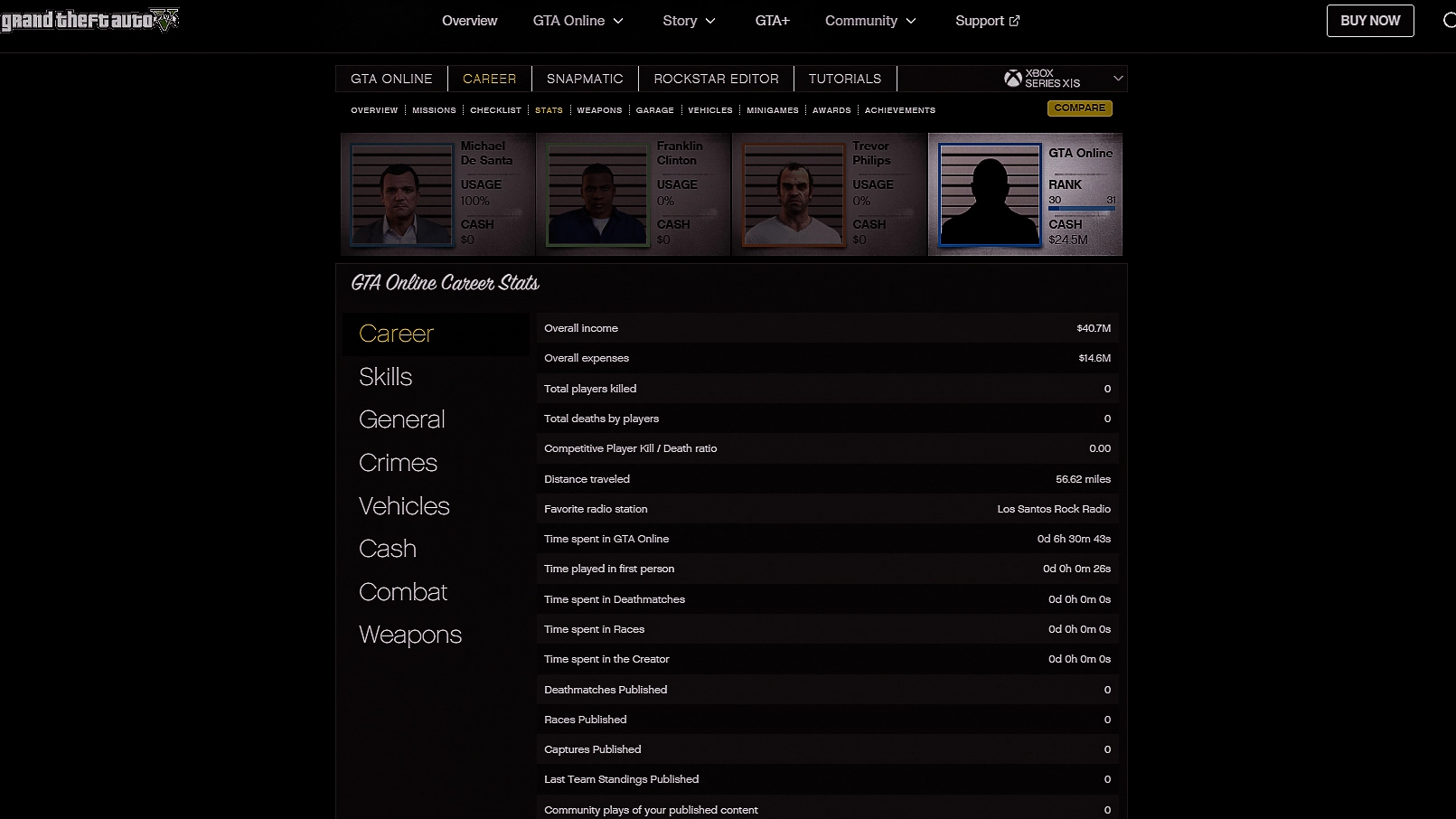Click the Grand Theft Auto V logo
This screenshot has width=1456, height=819.
[90, 21]
